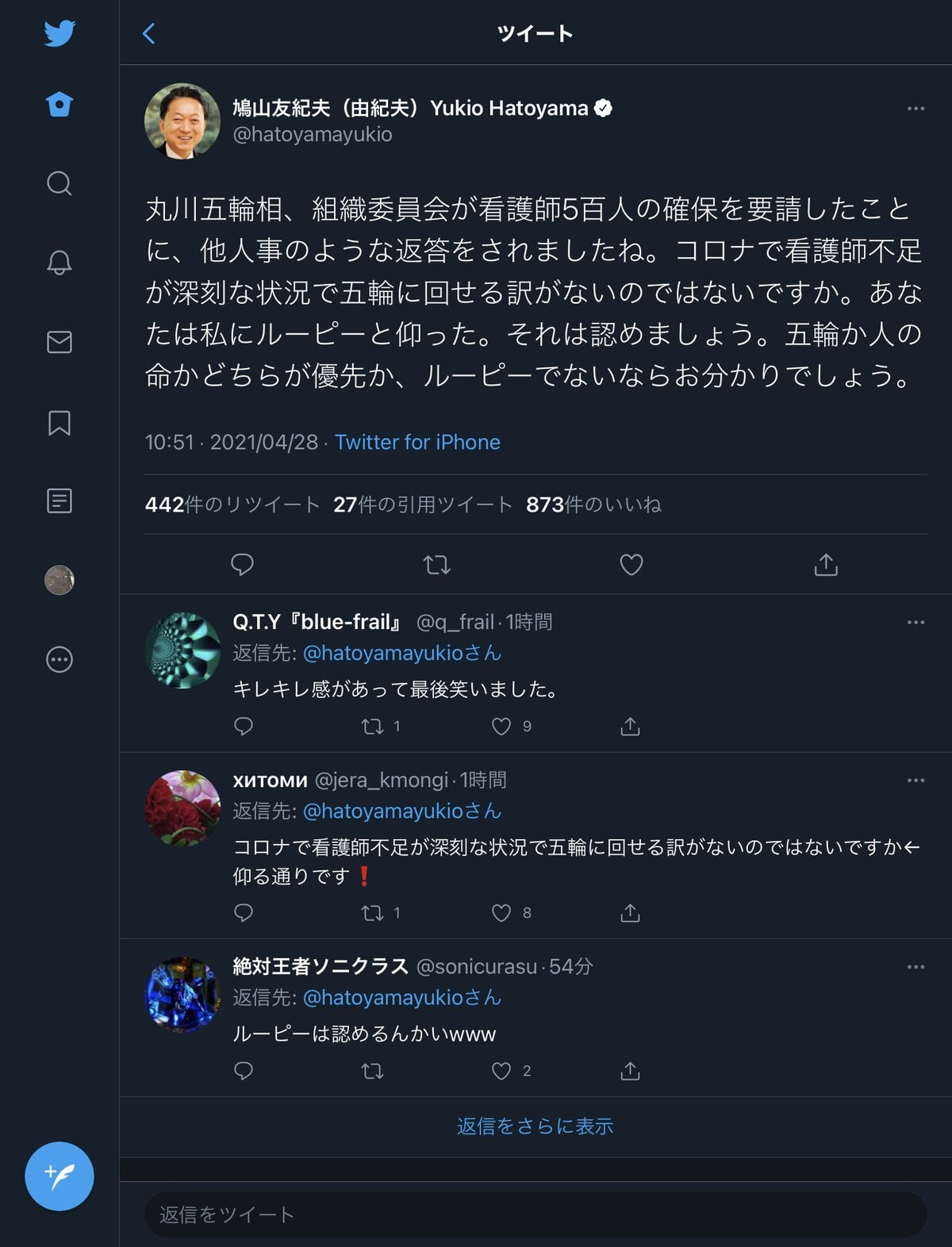Open the sidebar more menu circle icon

point(59,659)
